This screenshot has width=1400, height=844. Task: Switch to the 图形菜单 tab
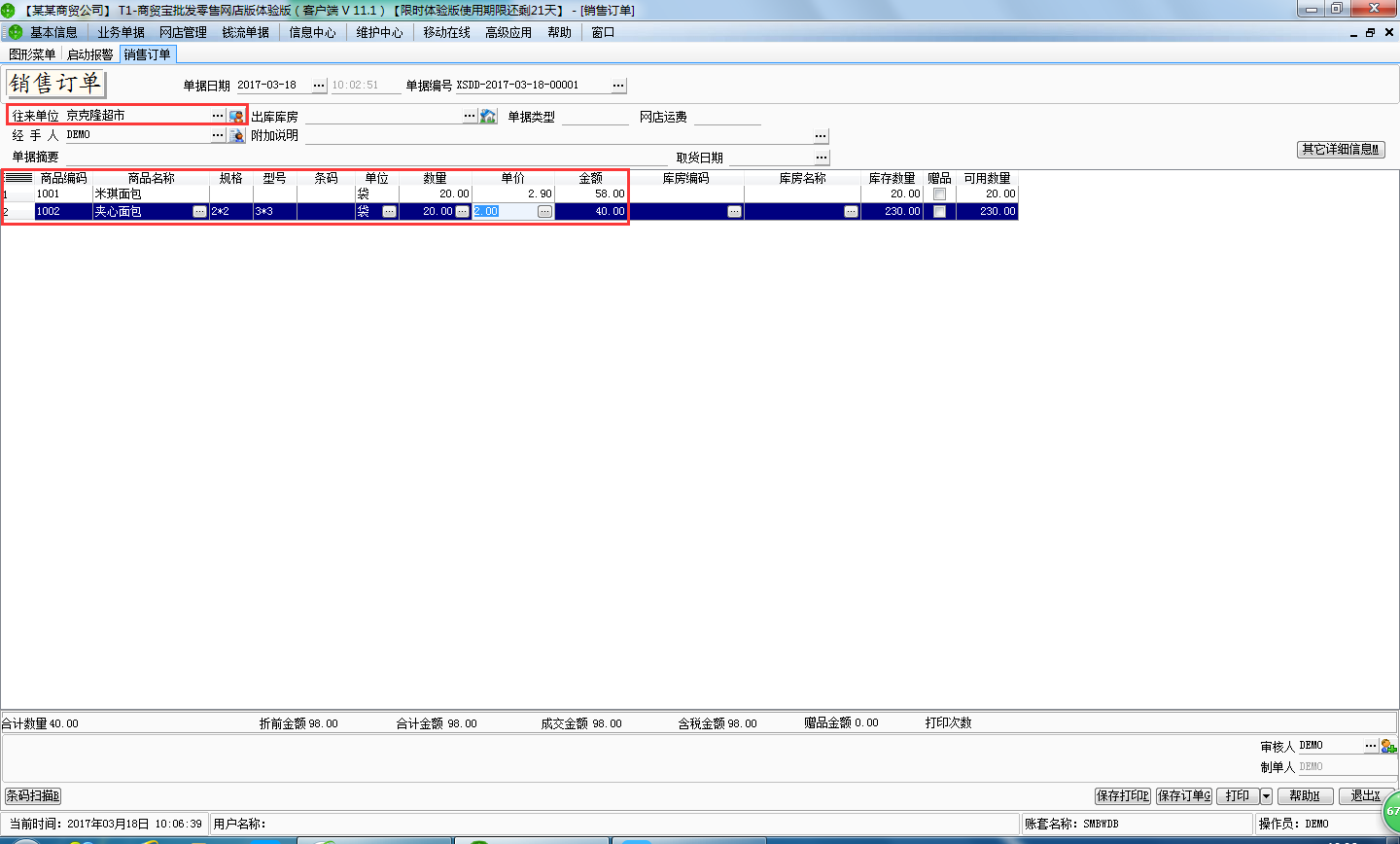click(x=32, y=54)
